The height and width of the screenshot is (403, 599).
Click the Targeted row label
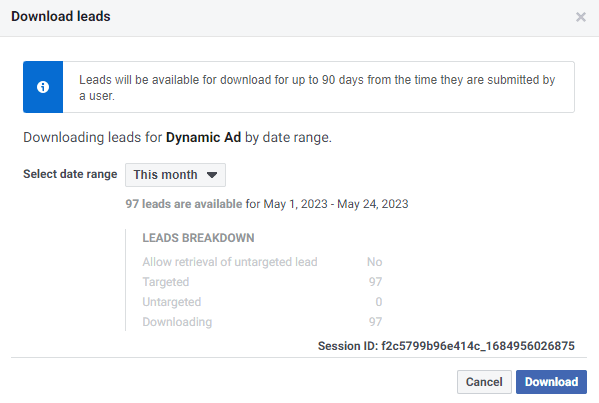point(166,282)
